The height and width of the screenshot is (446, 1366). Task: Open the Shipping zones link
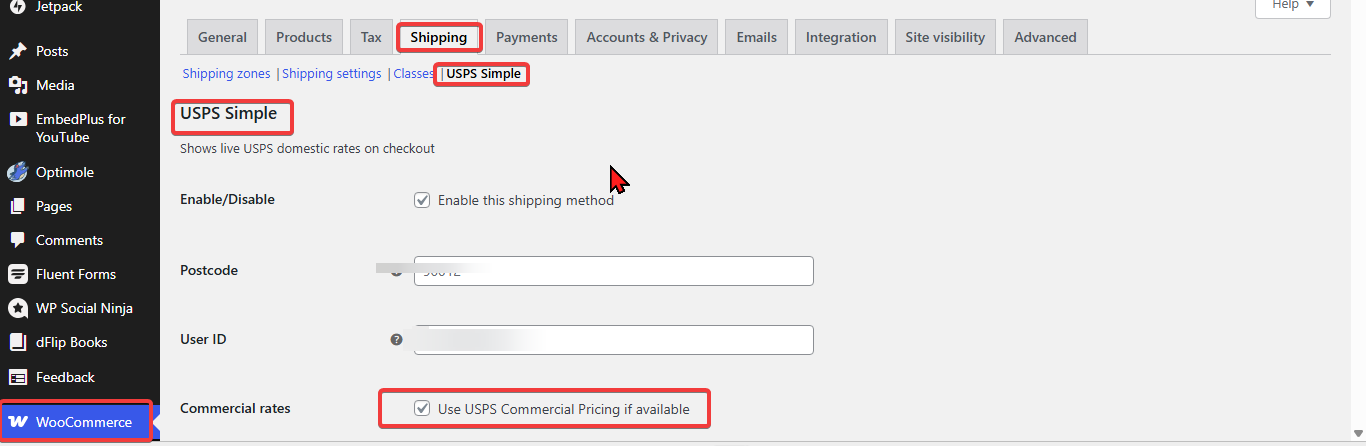click(x=226, y=74)
